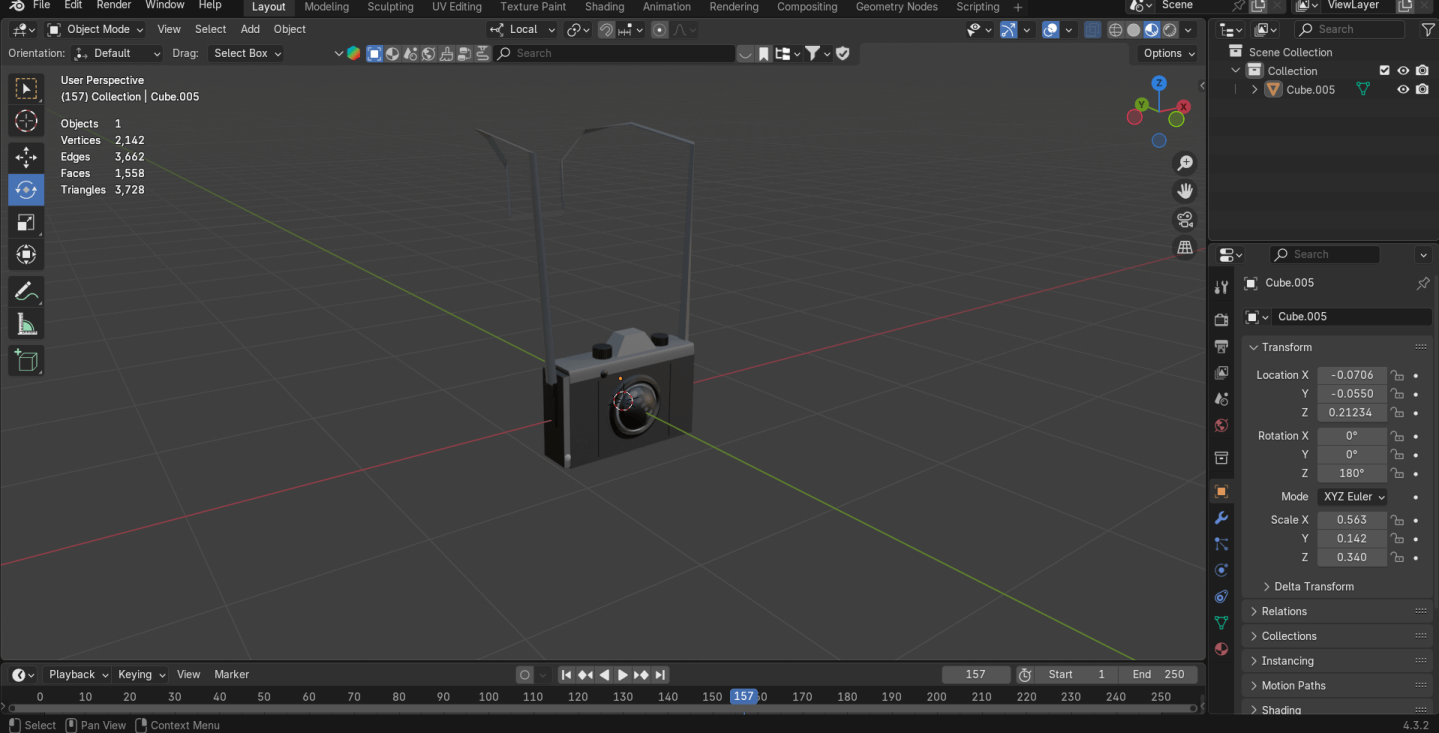Open the Render menu

tap(113, 6)
